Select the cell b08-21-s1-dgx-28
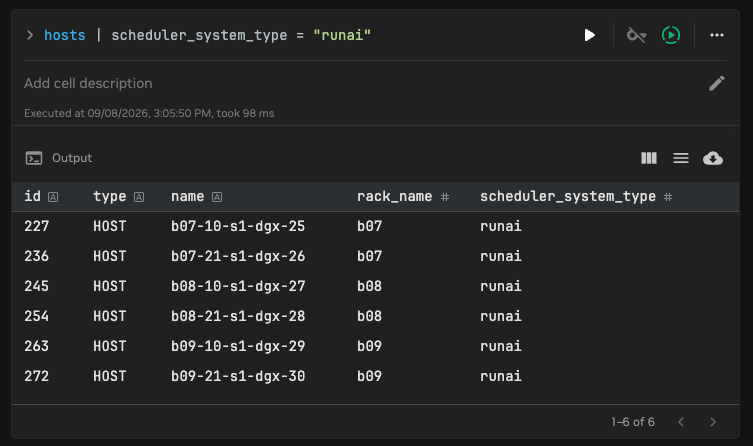 tap(238, 316)
